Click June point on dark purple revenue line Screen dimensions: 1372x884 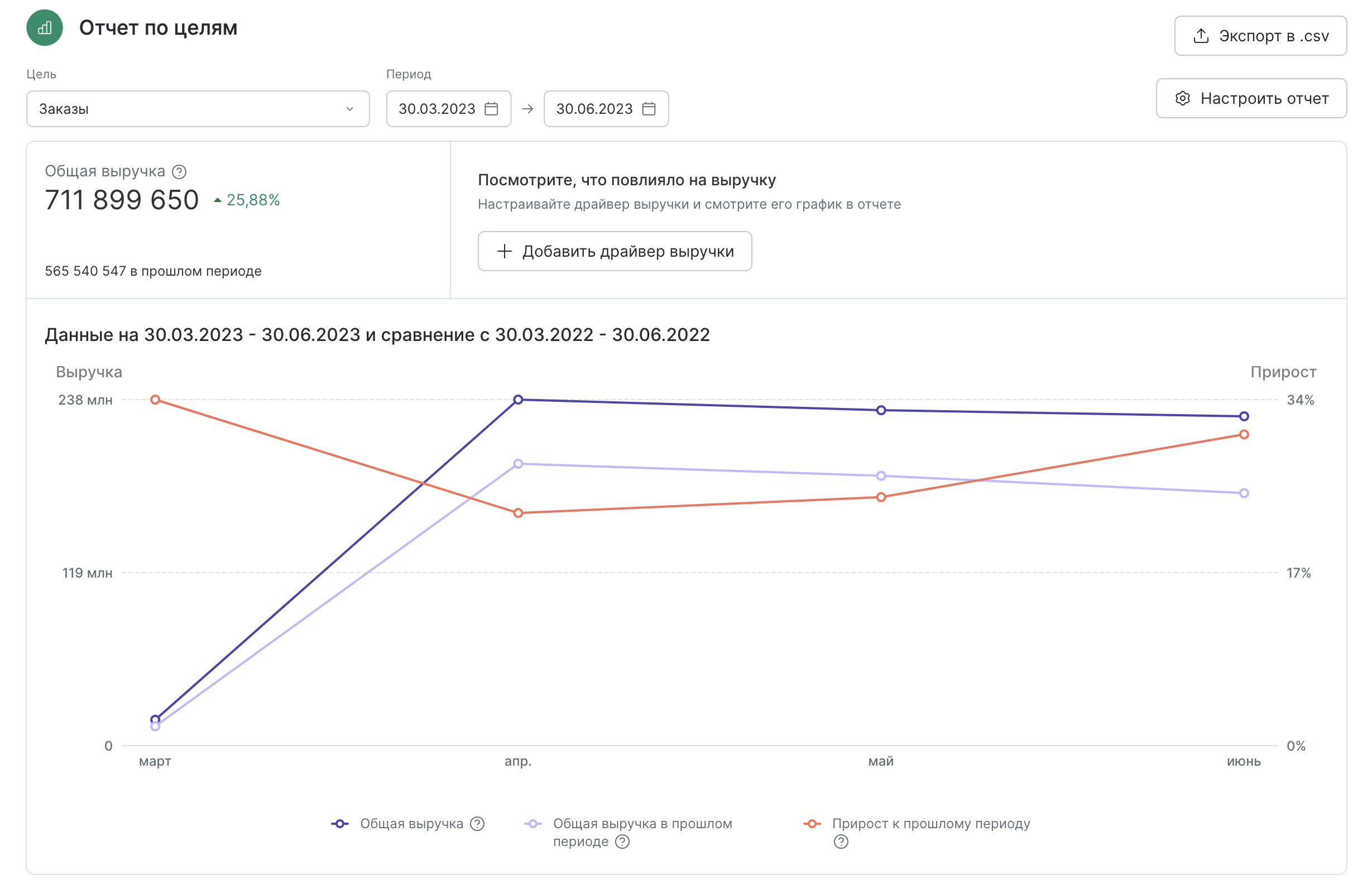click(x=1244, y=416)
